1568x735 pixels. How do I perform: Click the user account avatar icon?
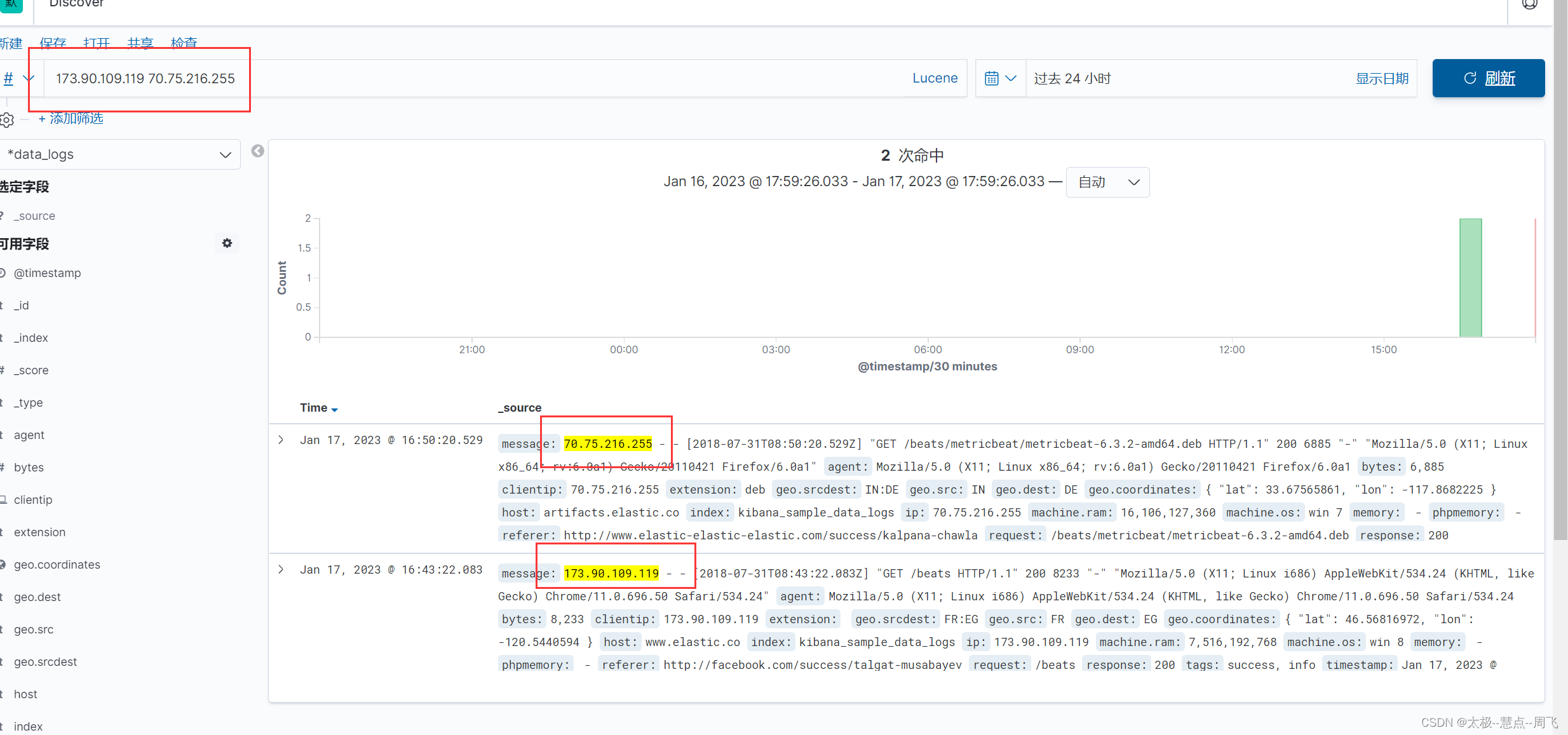(x=1529, y=5)
